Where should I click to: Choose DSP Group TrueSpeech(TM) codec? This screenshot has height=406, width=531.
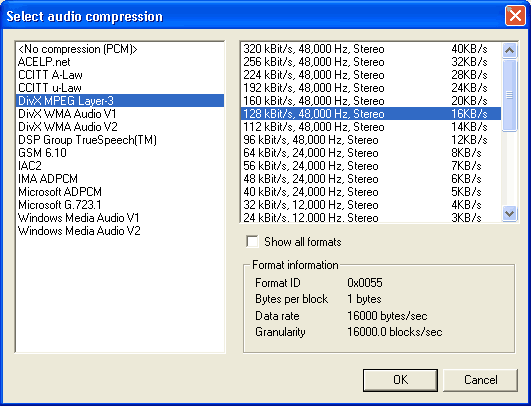120,140
